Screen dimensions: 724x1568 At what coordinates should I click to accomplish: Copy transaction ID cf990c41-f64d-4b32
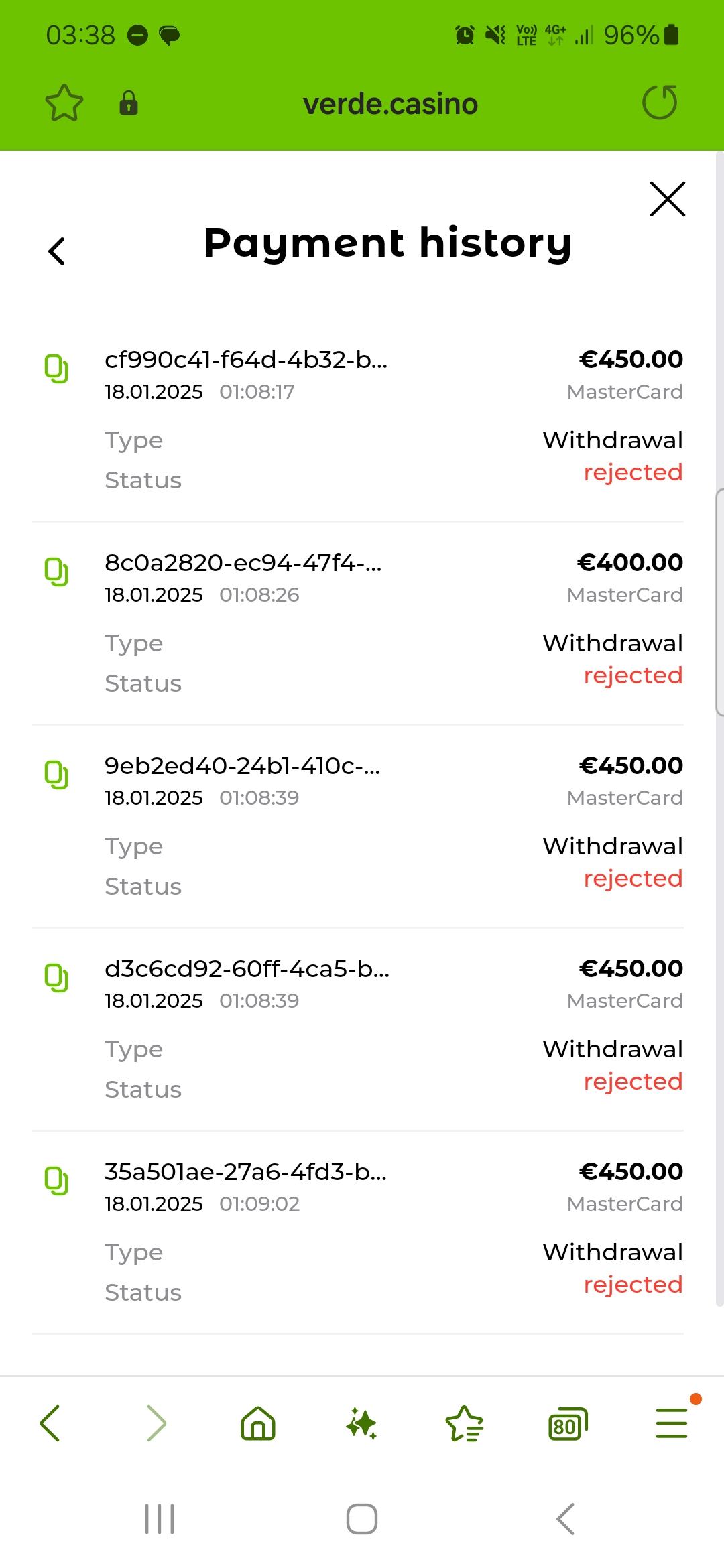[x=56, y=369]
